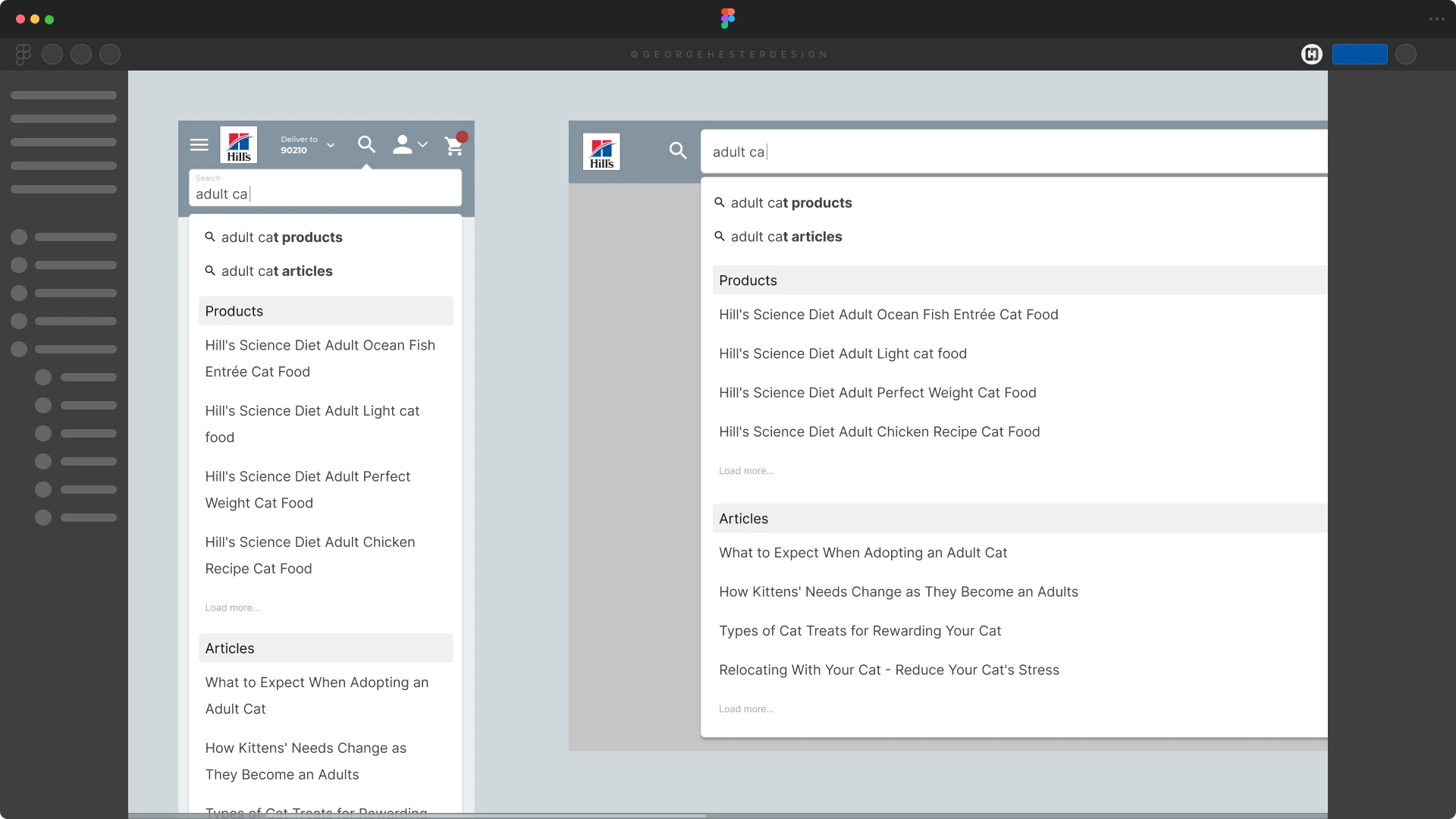This screenshot has width=1456, height=819.
Task: Open the user account icon in mobile header
Action: (x=403, y=145)
